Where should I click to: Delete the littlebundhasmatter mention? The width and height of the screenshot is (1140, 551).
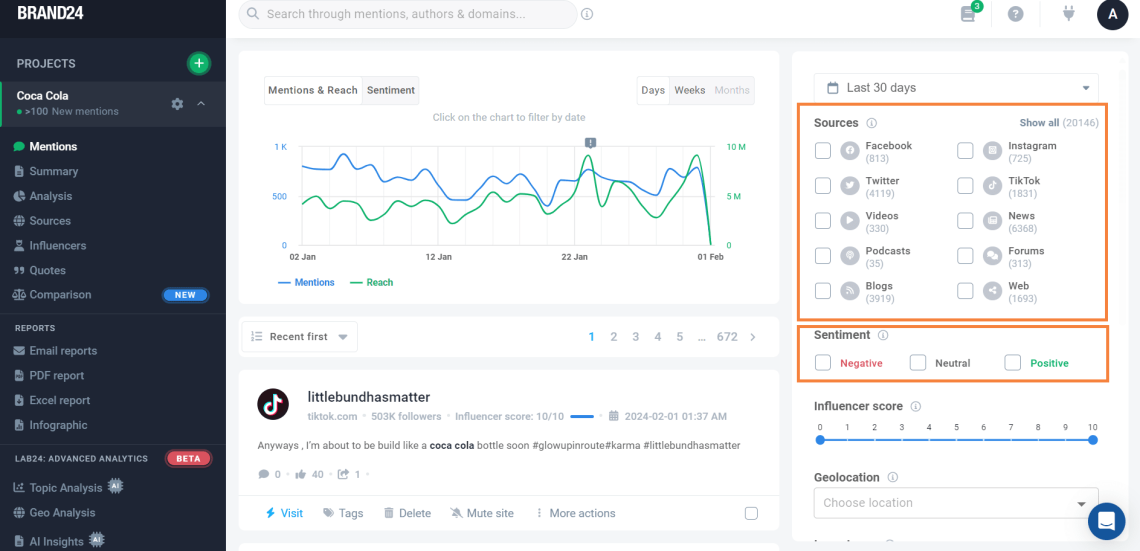tap(407, 513)
